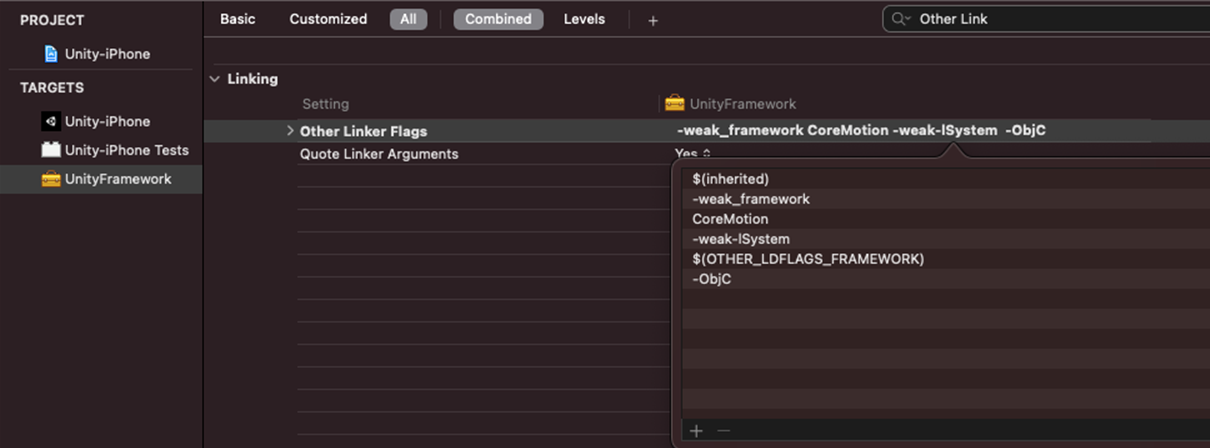Image resolution: width=1210 pixels, height=448 pixels.
Task: Click the Unity-iPhone project file icon
Action: [x=51, y=54]
